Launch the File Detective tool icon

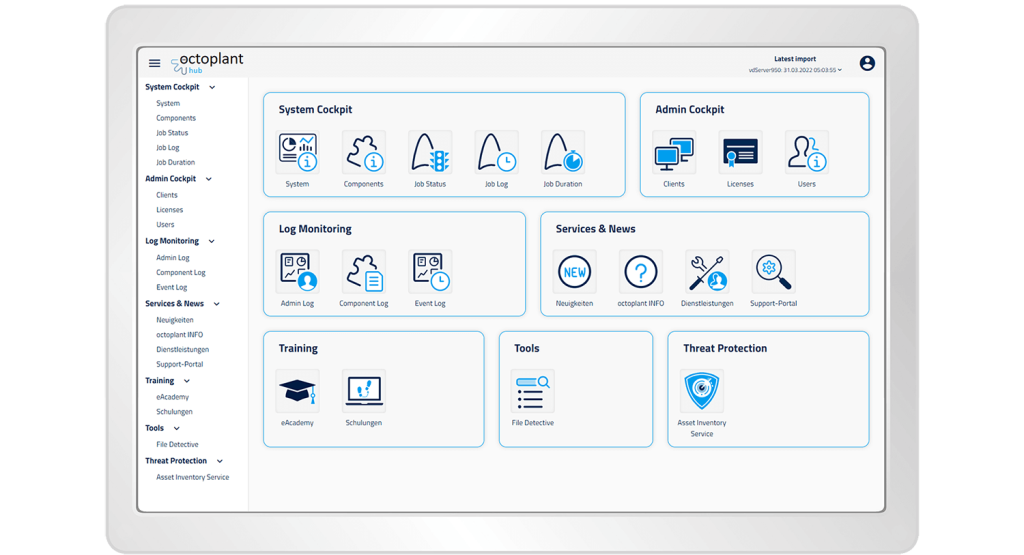[532, 391]
